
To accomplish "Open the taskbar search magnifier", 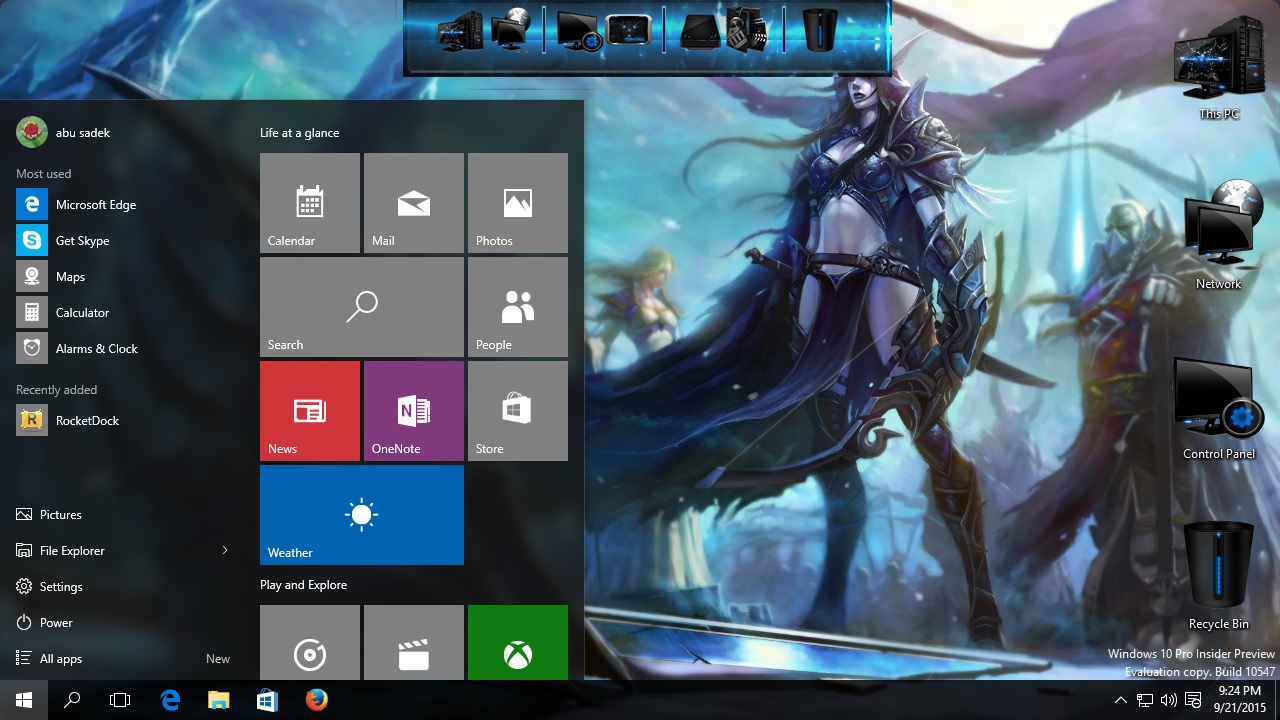I will point(72,700).
